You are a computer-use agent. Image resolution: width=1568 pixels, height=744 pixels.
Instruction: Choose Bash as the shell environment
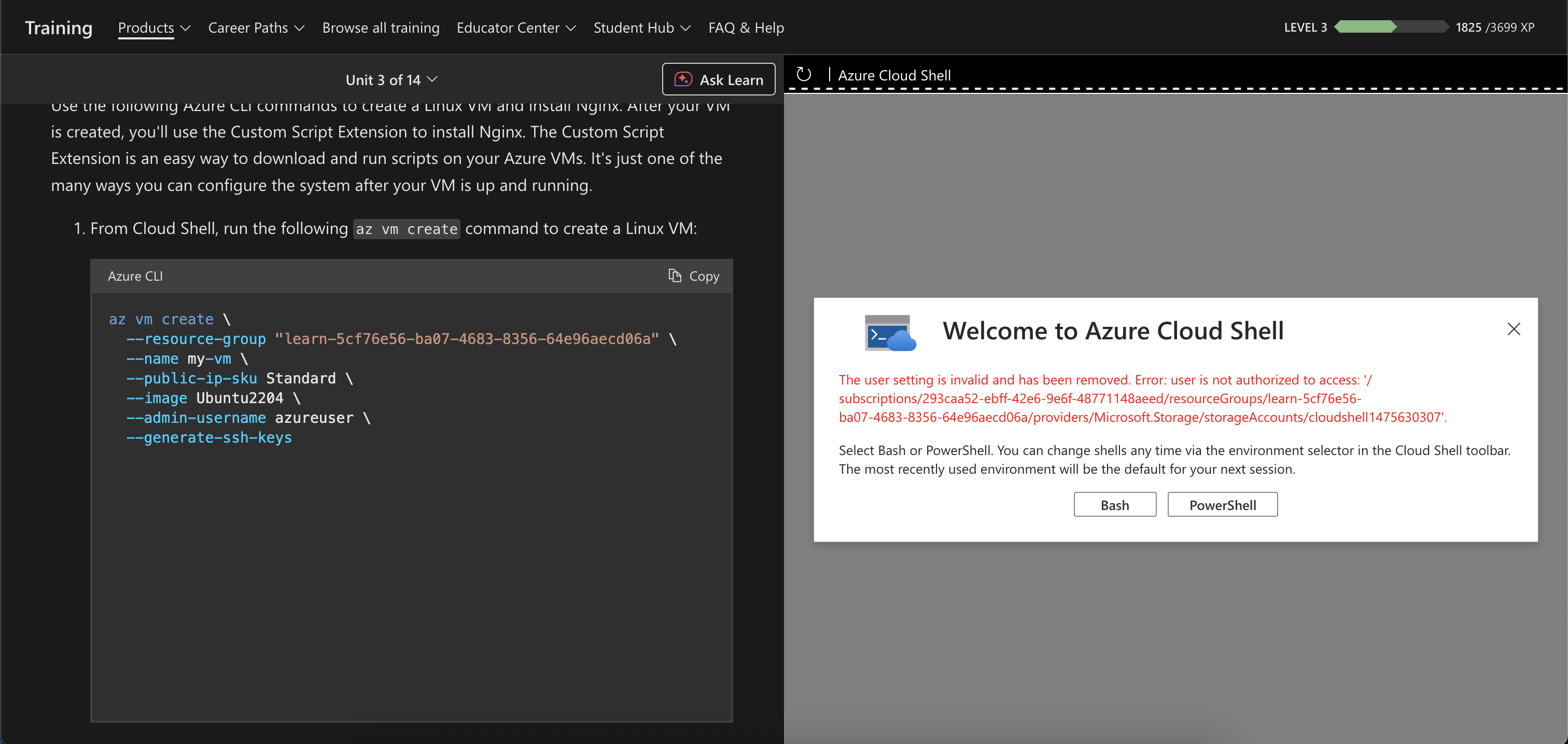pyautogui.click(x=1114, y=505)
